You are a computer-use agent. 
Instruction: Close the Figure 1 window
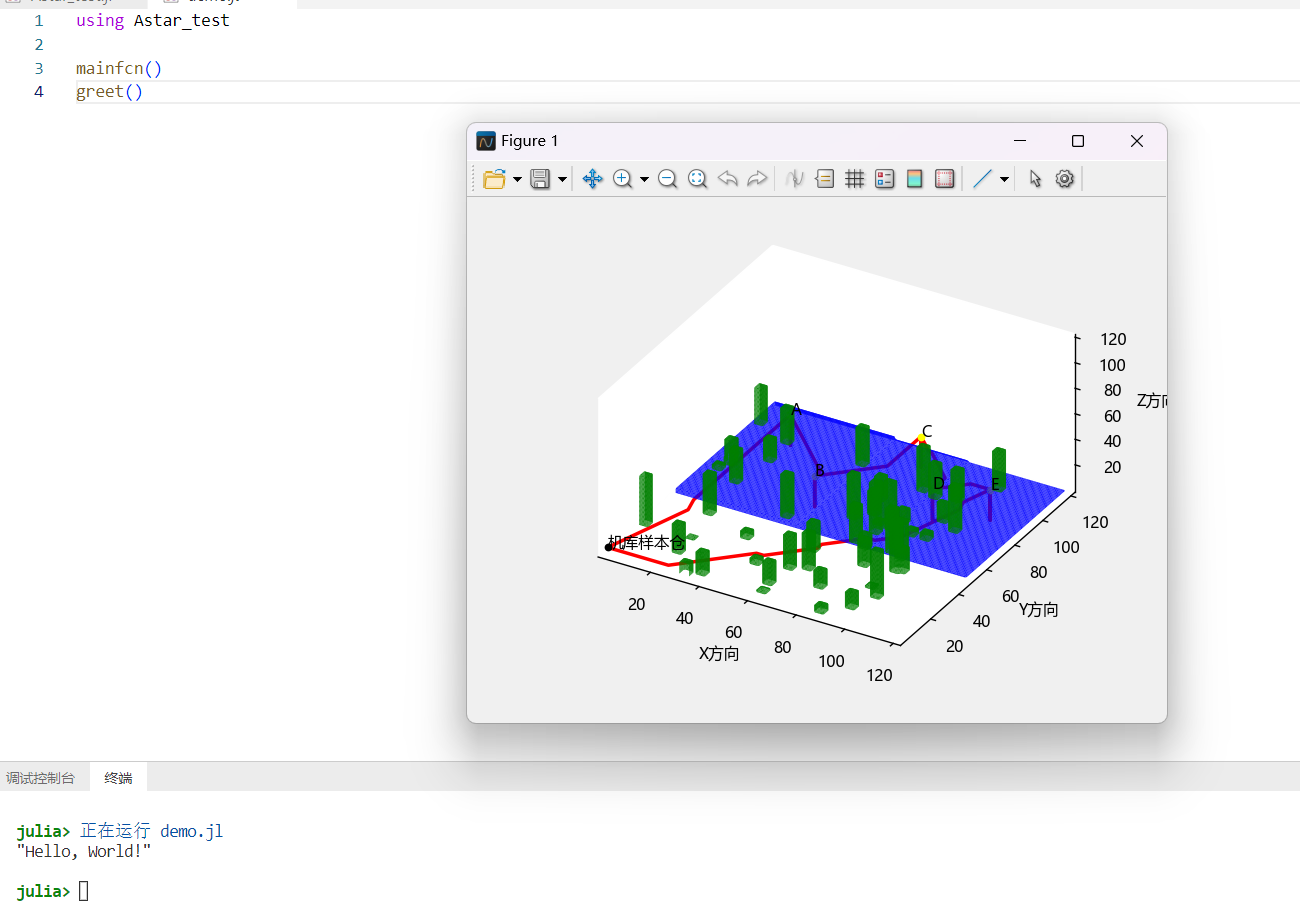(x=1137, y=141)
